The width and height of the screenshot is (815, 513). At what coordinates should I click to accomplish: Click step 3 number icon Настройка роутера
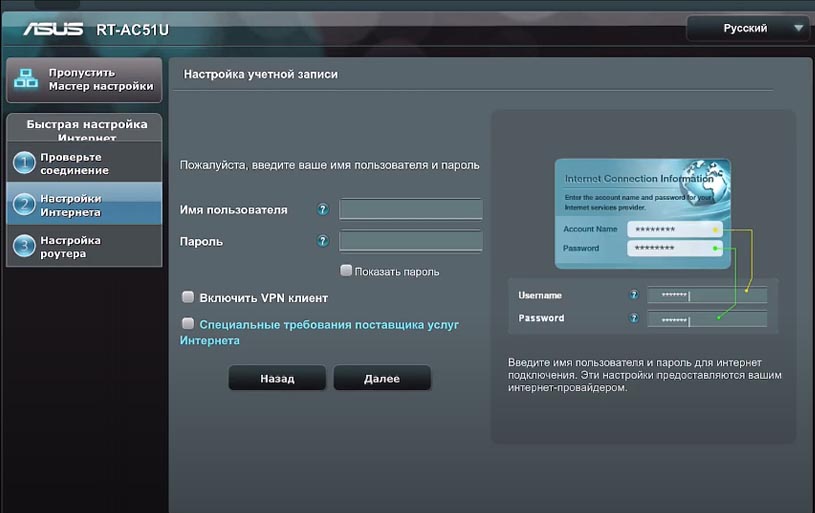tap(23, 246)
